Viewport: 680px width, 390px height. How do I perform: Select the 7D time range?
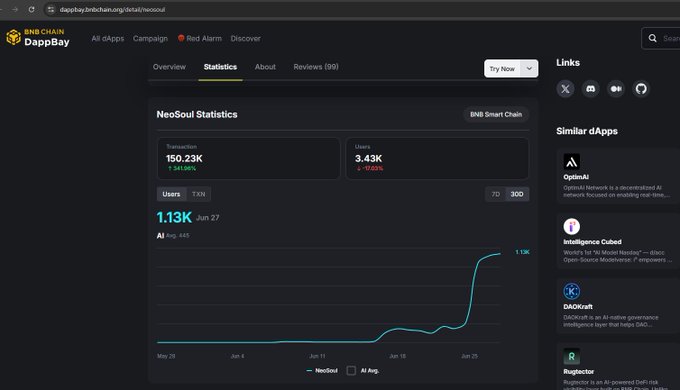click(496, 194)
